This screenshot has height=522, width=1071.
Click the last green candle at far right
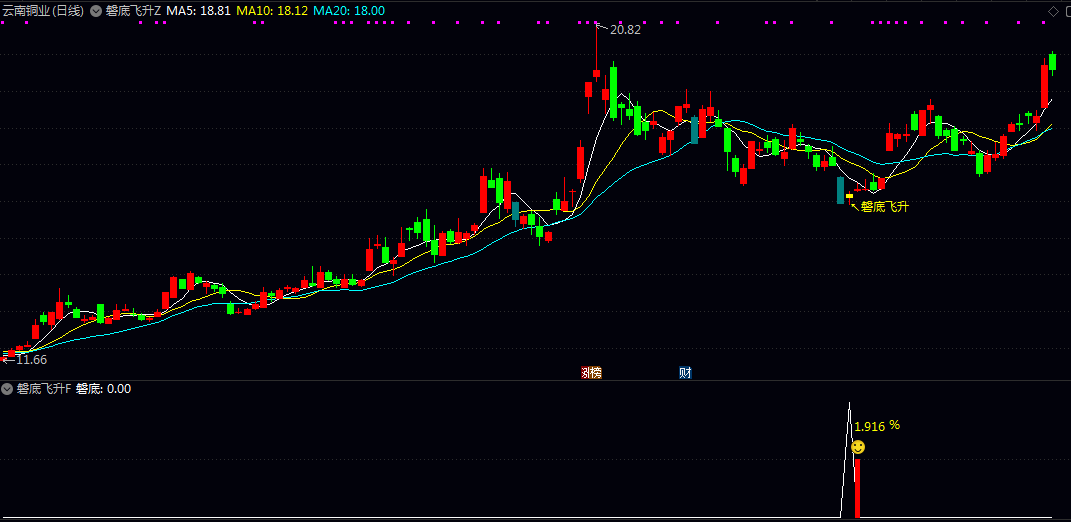tap(1053, 62)
